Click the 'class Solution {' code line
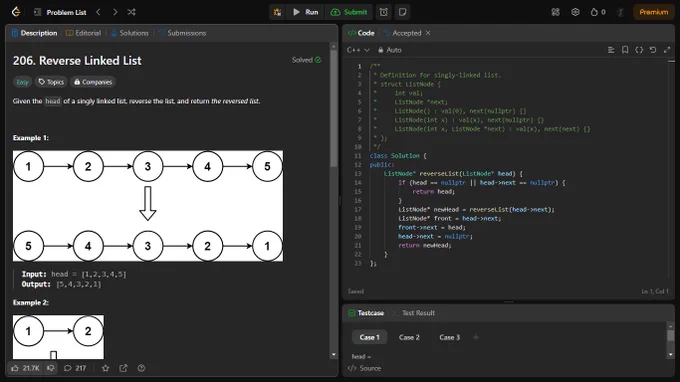The width and height of the screenshot is (680, 382). (398, 156)
